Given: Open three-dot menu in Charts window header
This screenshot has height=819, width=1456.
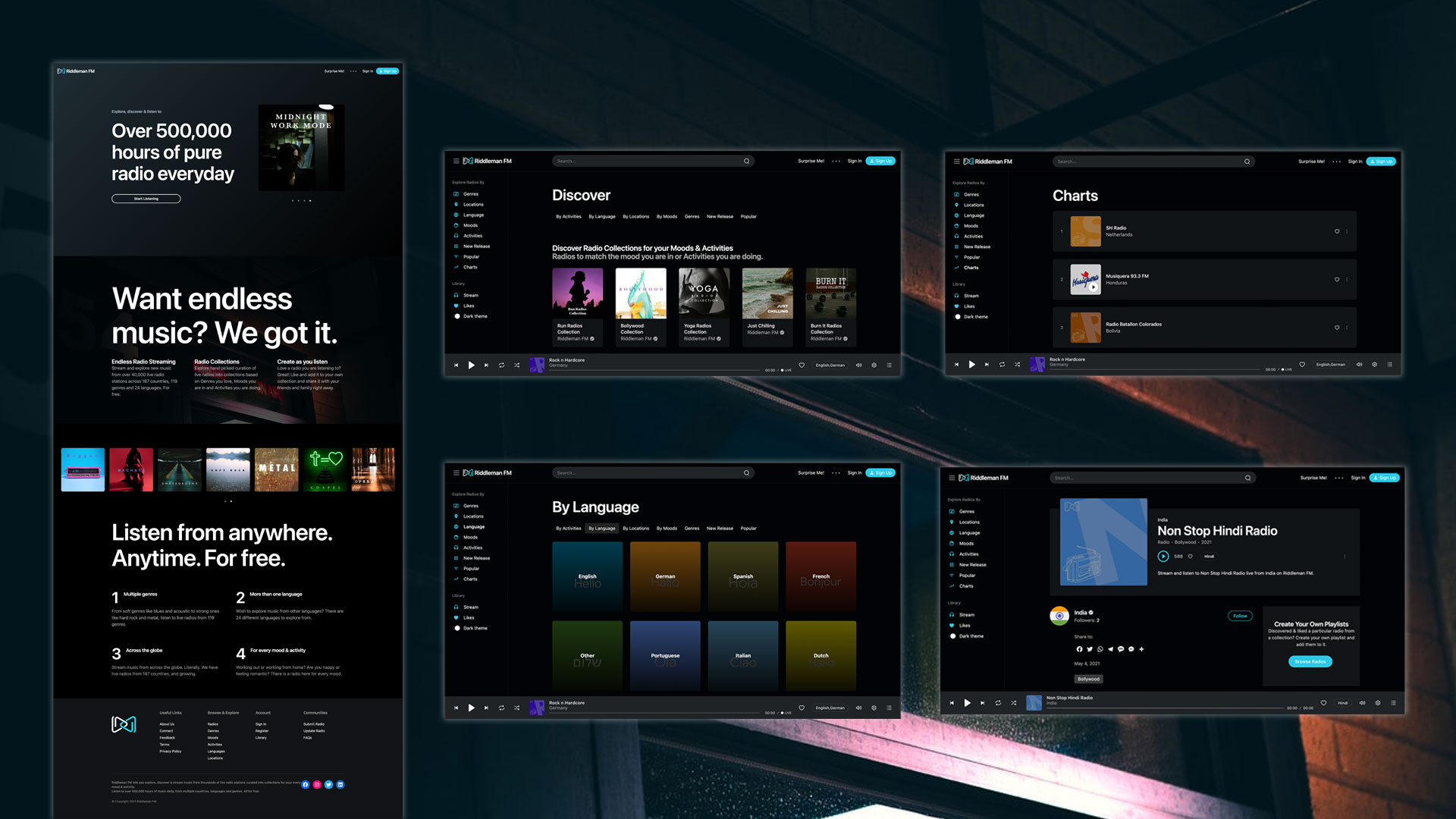Looking at the screenshot, I should (1336, 162).
